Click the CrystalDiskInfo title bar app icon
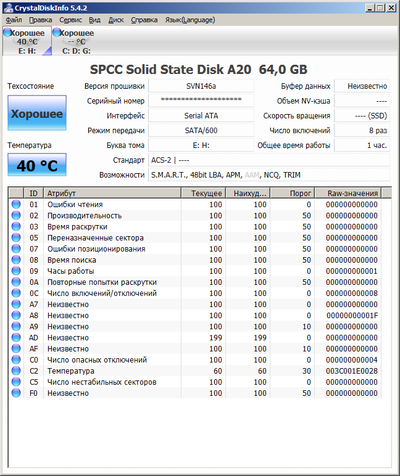The height and width of the screenshot is (476, 400). tap(8, 8)
